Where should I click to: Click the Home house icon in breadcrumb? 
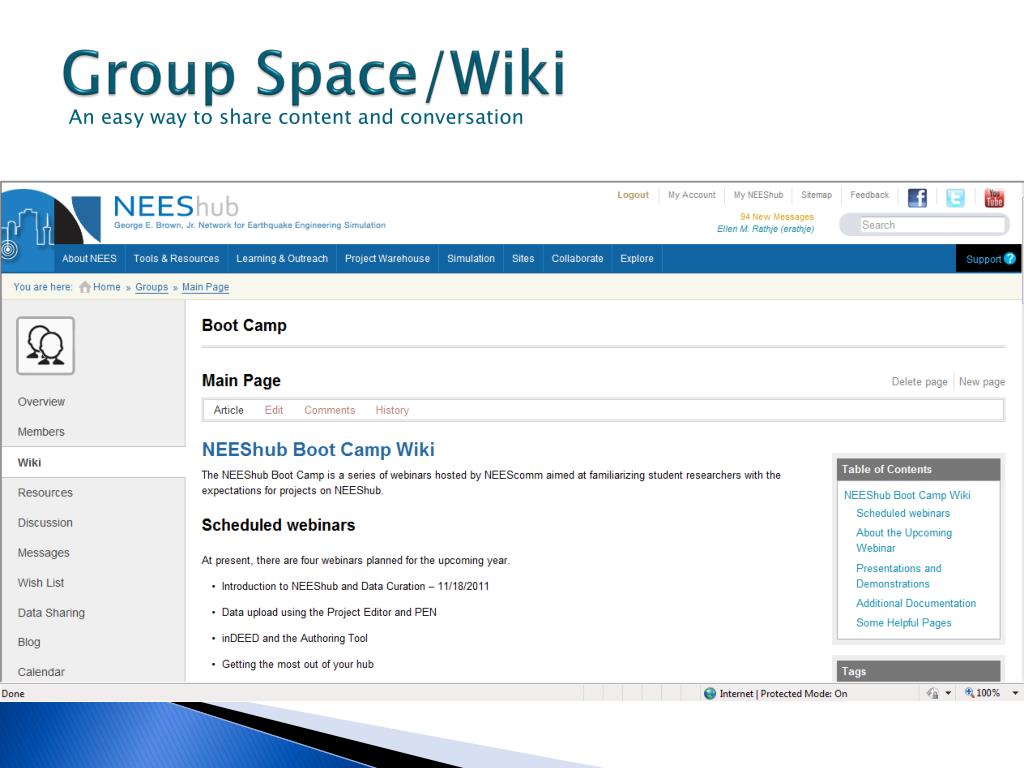(x=85, y=287)
